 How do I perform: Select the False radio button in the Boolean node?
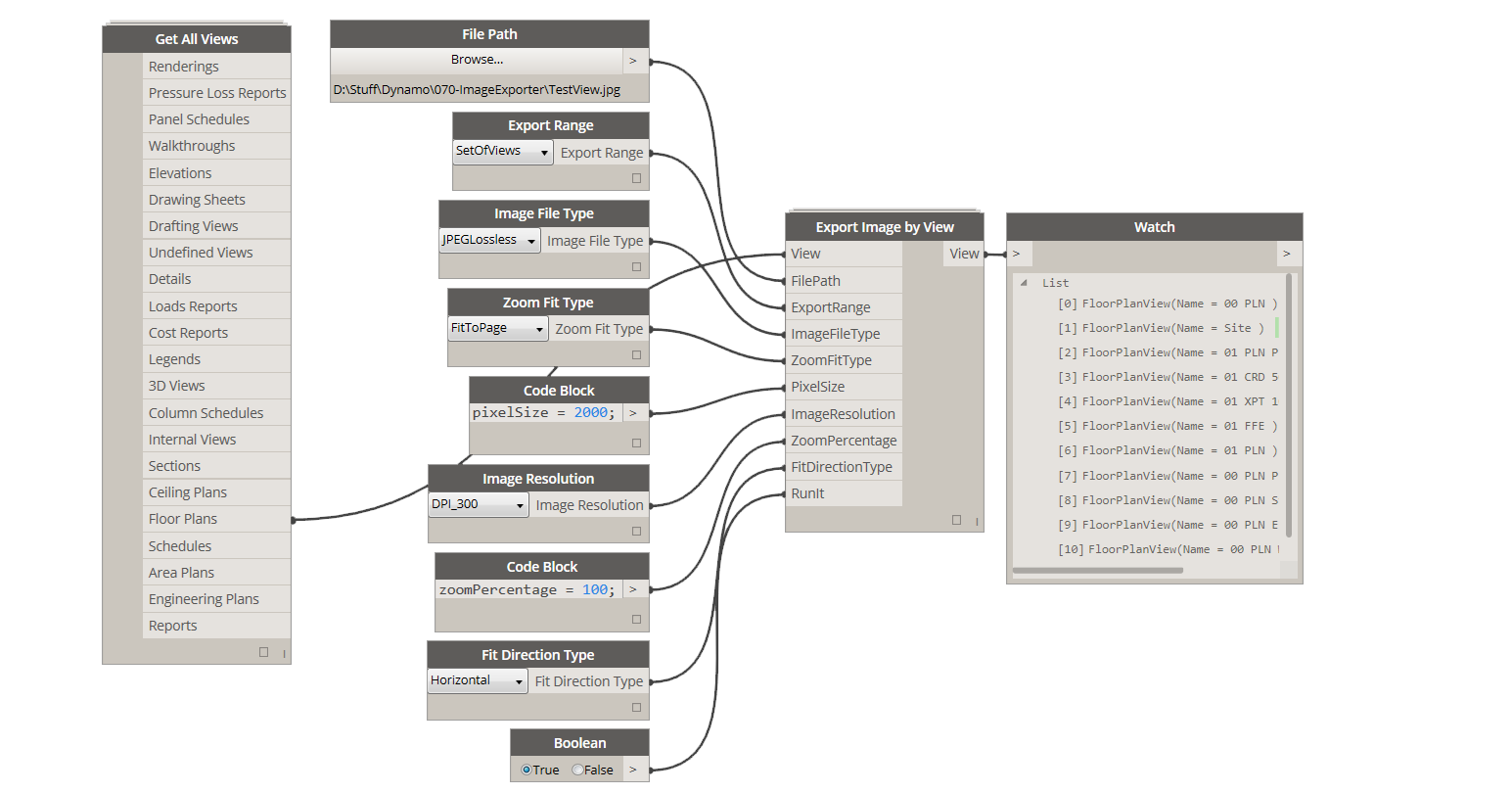[577, 770]
